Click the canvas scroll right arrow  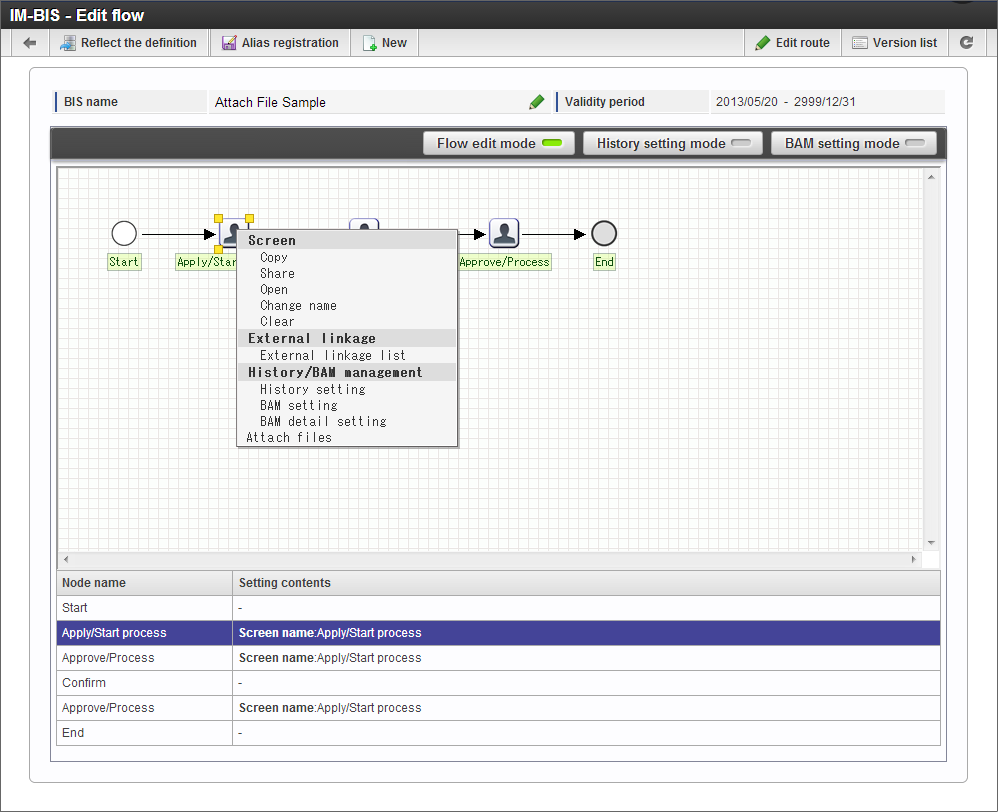coord(913,559)
